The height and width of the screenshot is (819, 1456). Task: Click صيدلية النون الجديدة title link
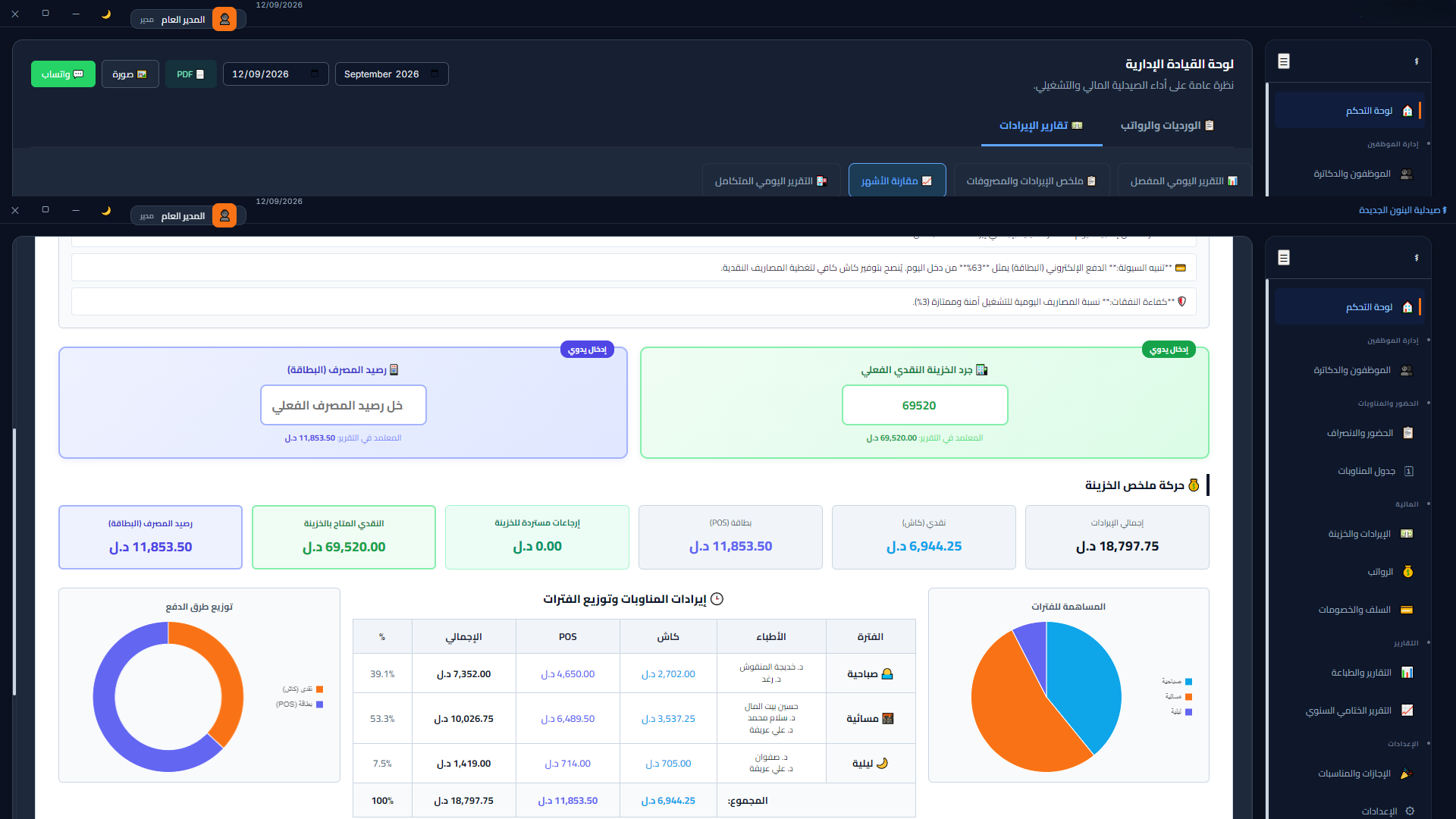[x=1402, y=210]
